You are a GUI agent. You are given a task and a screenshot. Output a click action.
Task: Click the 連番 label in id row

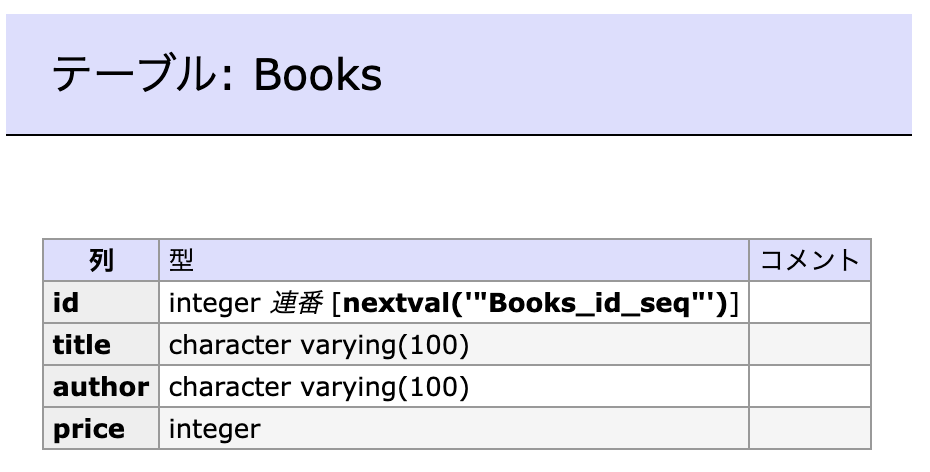[x=297, y=304]
